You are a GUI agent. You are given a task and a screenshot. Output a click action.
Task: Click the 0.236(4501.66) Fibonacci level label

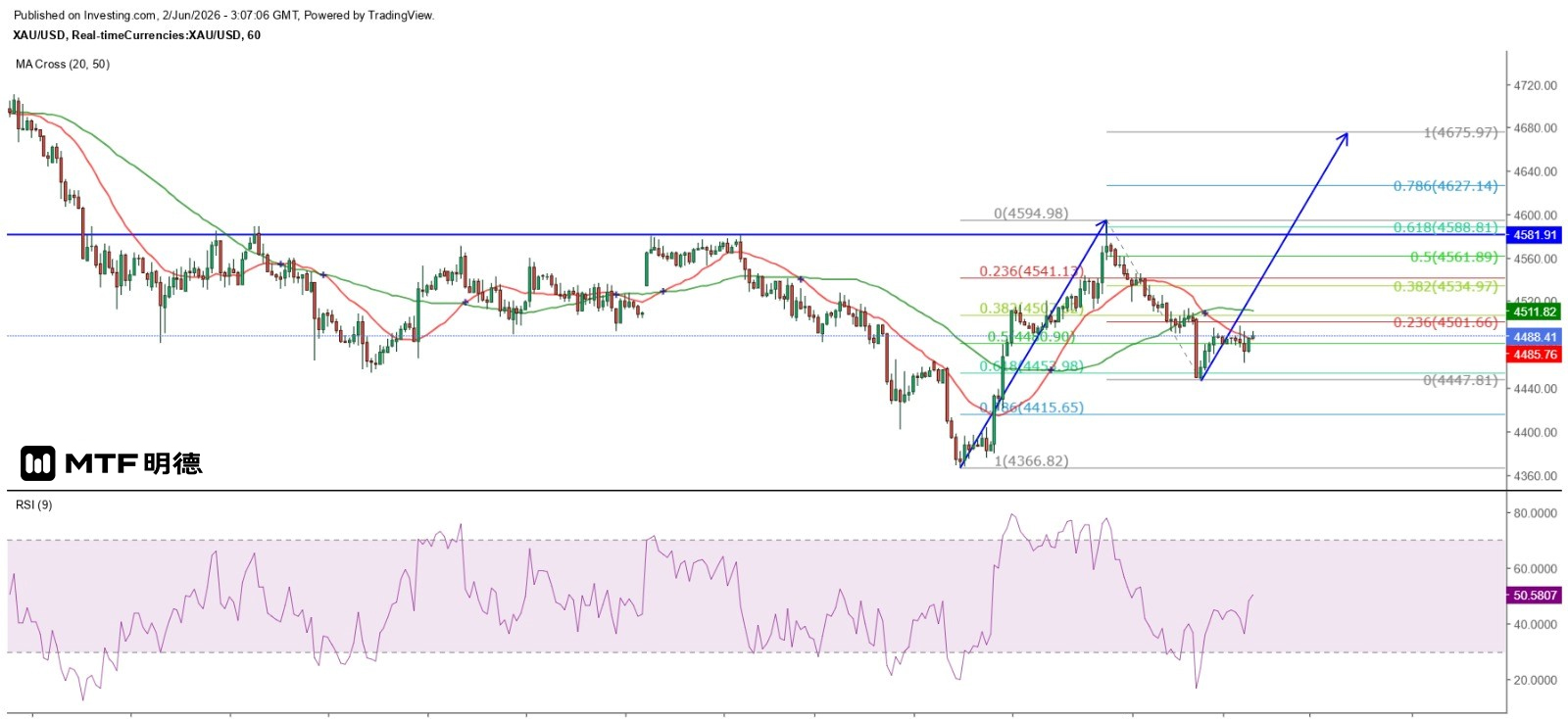(x=1445, y=322)
